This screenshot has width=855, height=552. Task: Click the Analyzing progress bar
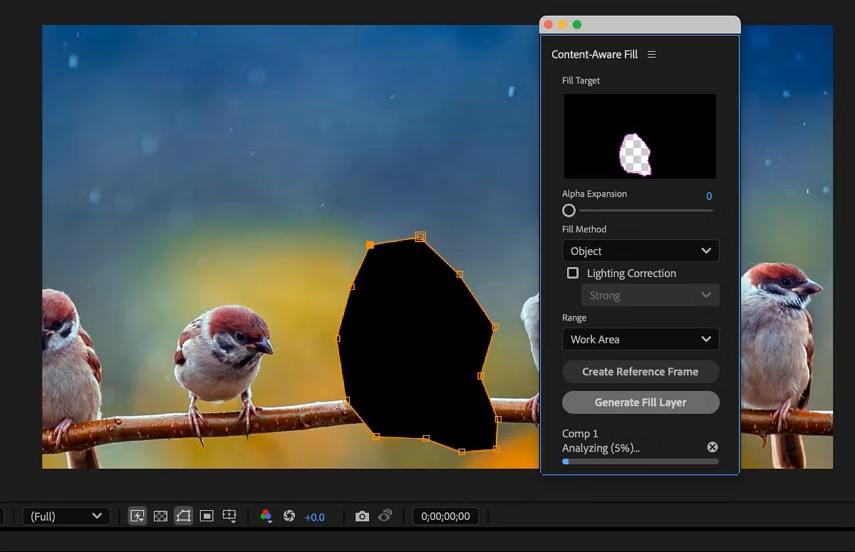[x=640, y=461]
